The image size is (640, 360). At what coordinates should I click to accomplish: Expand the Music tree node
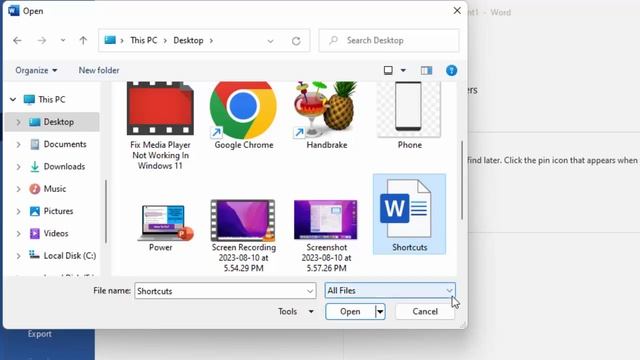[x=18, y=189]
